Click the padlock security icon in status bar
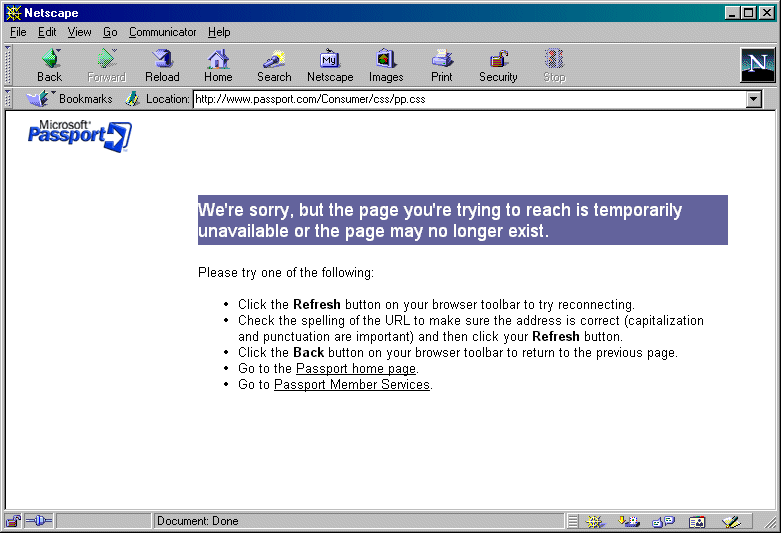The image size is (781, 533). click(x=14, y=521)
